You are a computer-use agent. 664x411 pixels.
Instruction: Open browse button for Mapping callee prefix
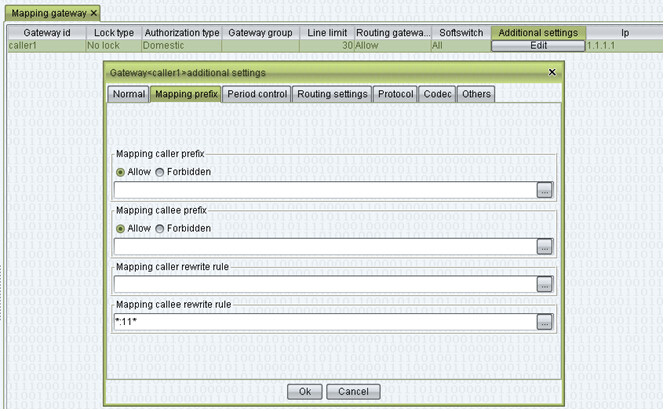pos(544,247)
